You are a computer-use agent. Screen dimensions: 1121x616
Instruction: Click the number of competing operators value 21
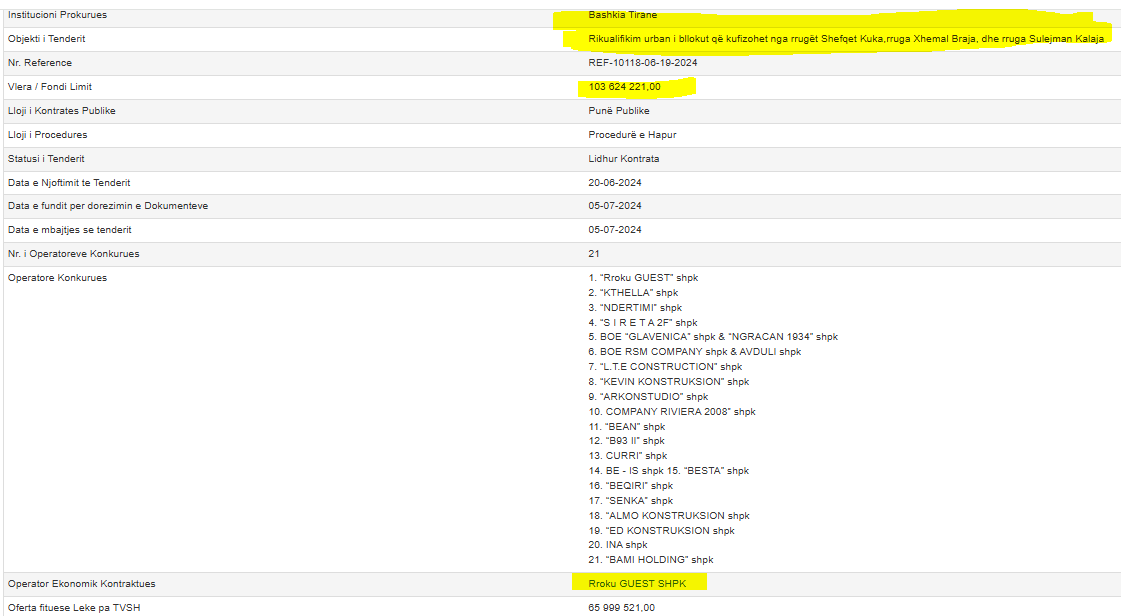tap(594, 254)
